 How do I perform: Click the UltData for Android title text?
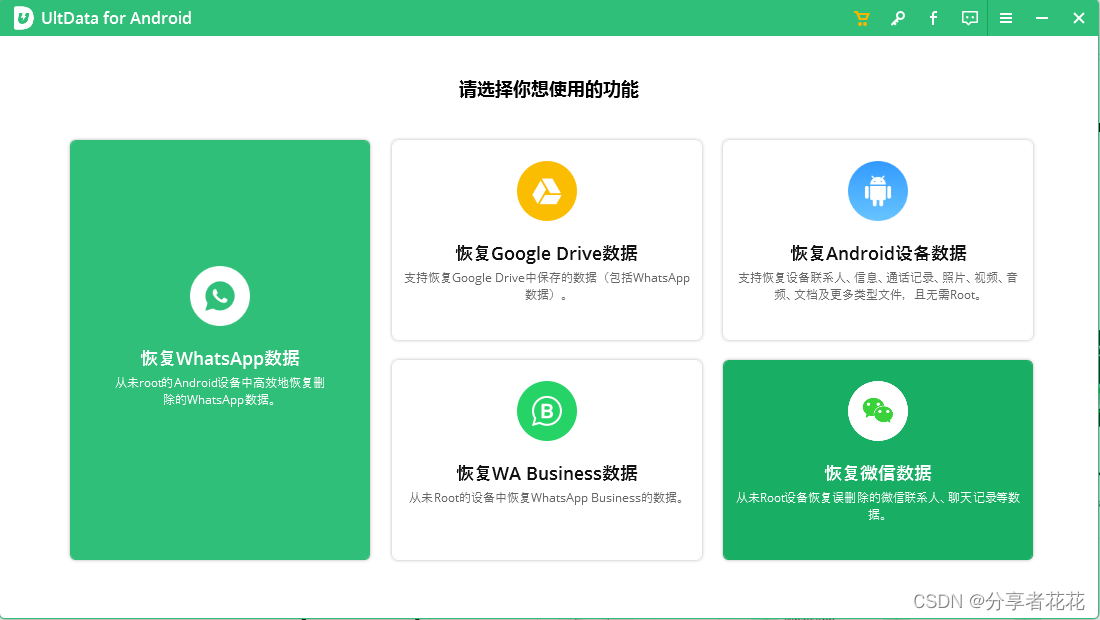116,18
